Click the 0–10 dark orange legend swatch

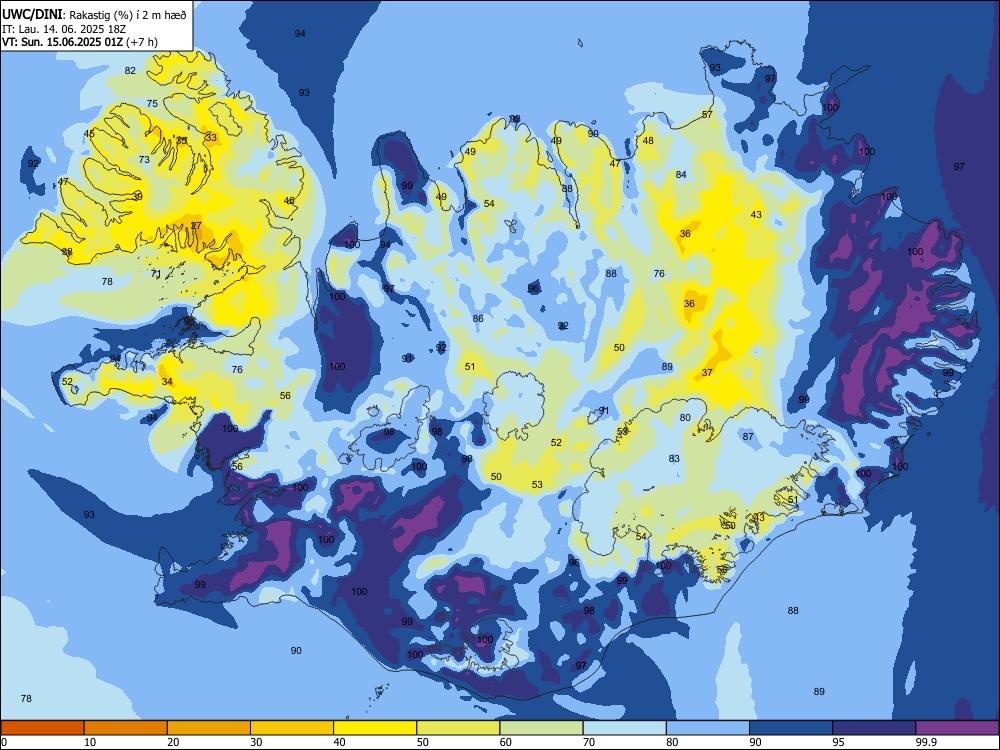(x=42, y=728)
